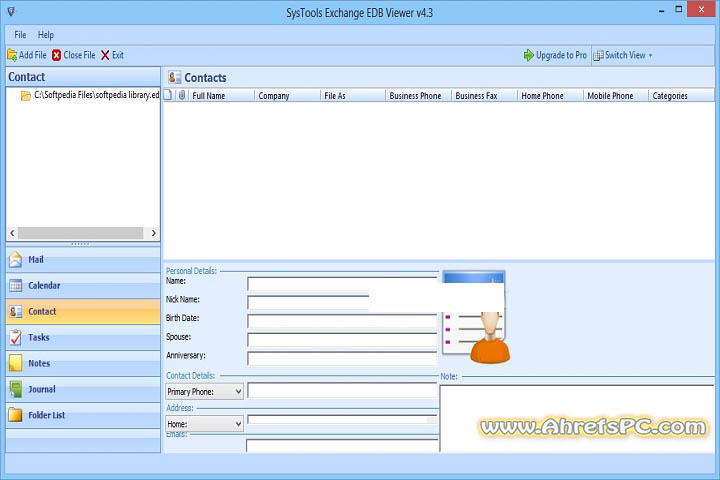This screenshot has height=480, width=720.
Task: Click the application icon in title bar
Action: [x=11, y=11]
